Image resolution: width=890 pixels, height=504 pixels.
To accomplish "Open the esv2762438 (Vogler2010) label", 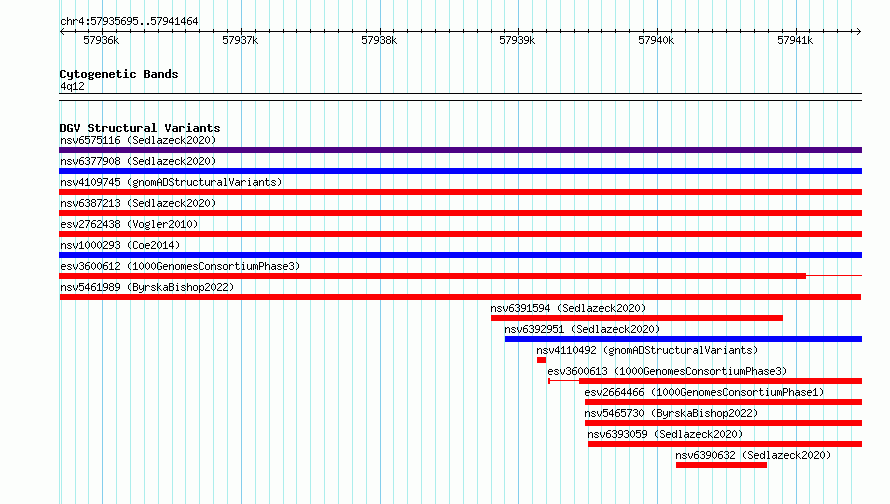I will pyautogui.click(x=129, y=224).
